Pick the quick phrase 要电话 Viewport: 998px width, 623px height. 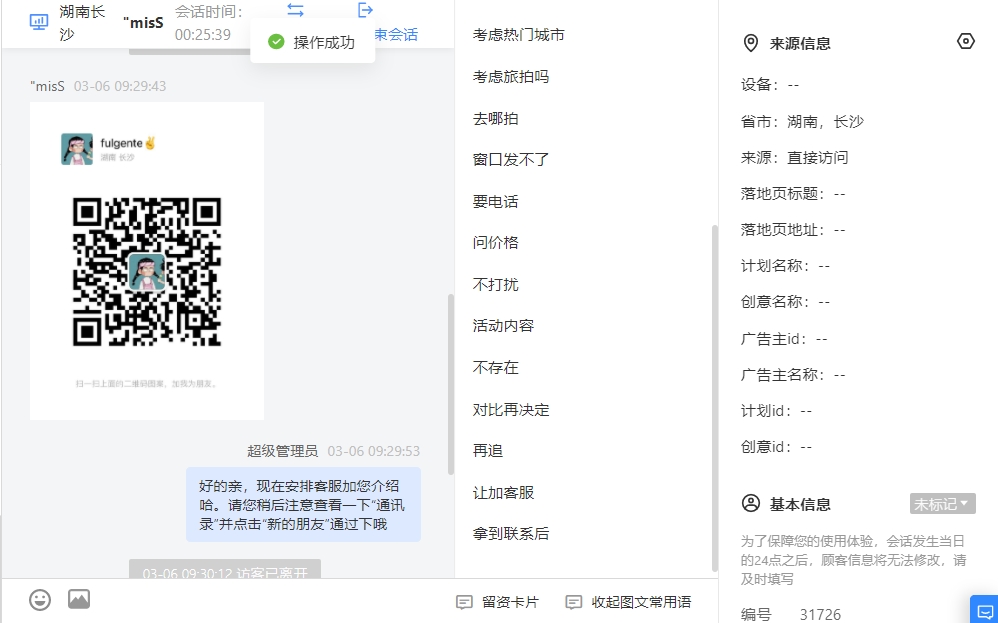[496, 202]
